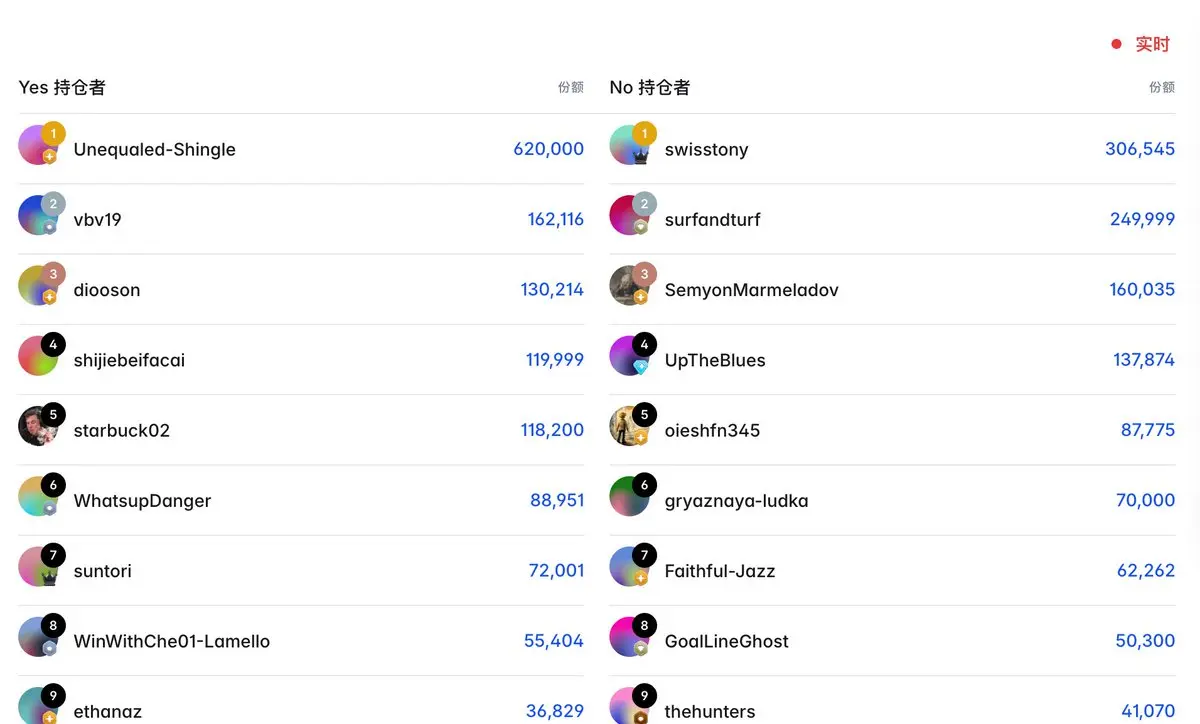Click 份额 column header in Yes table
Viewport: 1200px width, 724px height.
(571, 87)
